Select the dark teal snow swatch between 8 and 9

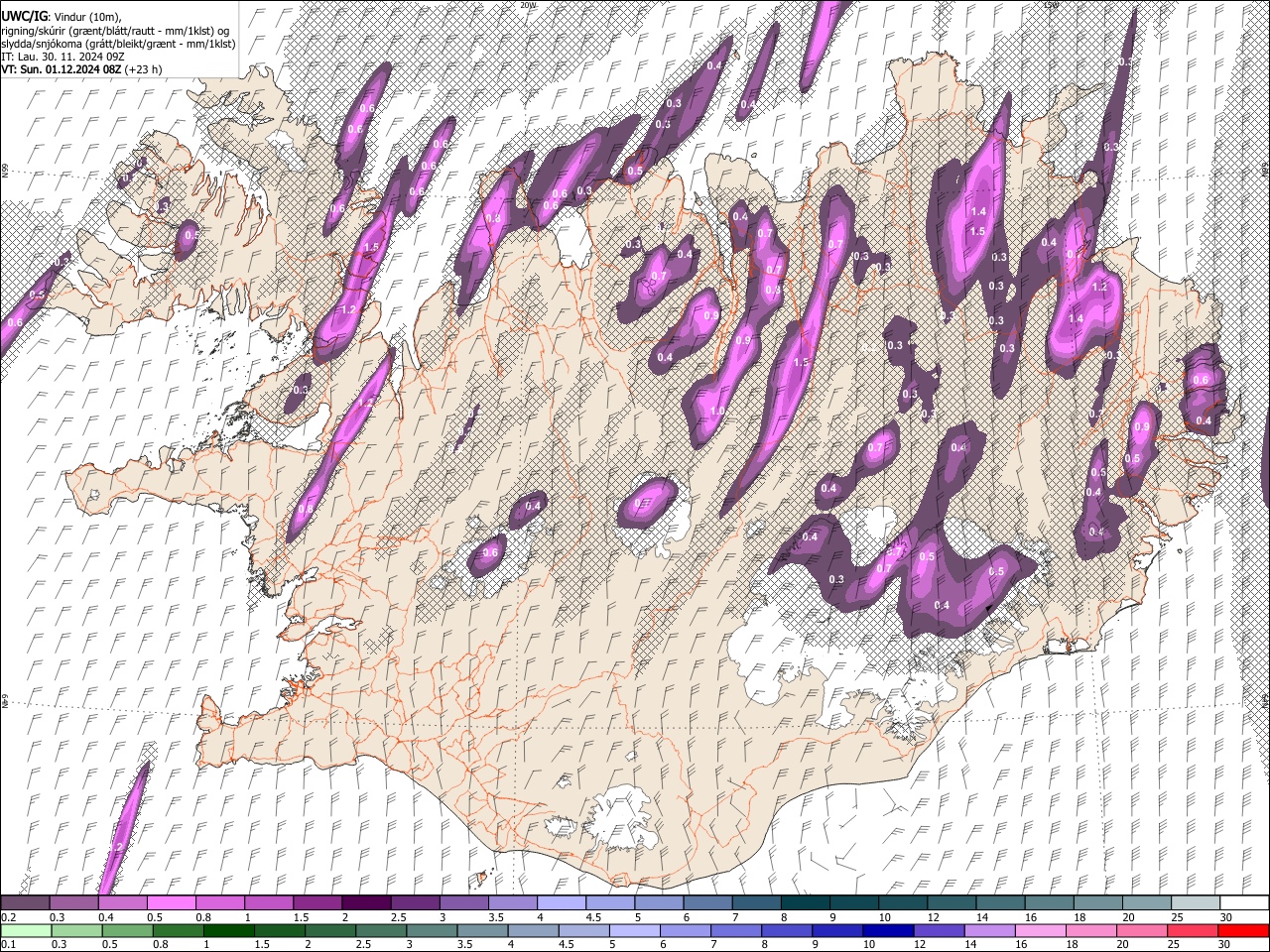click(x=806, y=902)
